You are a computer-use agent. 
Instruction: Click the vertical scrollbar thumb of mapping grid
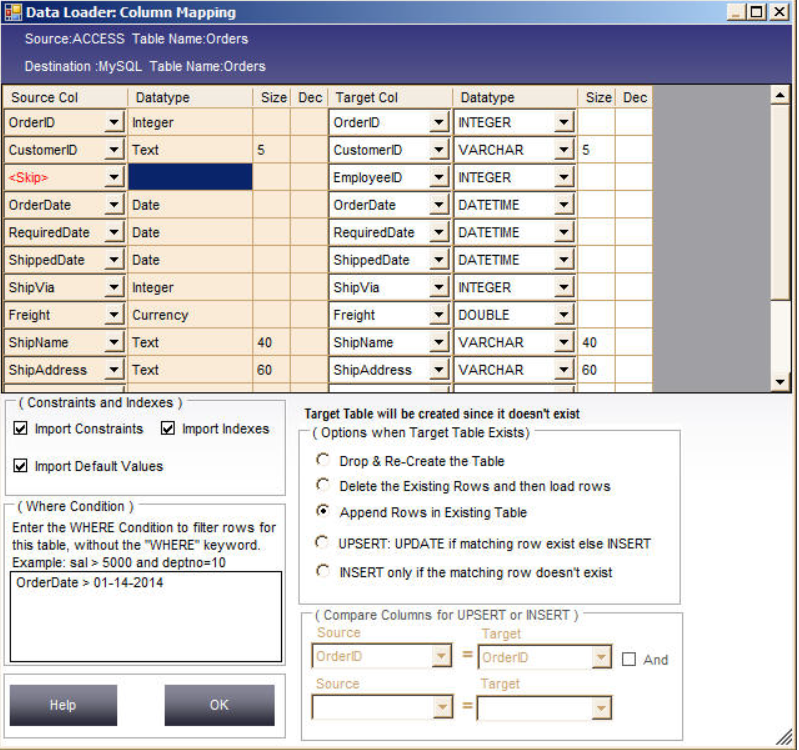coord(780,202)
